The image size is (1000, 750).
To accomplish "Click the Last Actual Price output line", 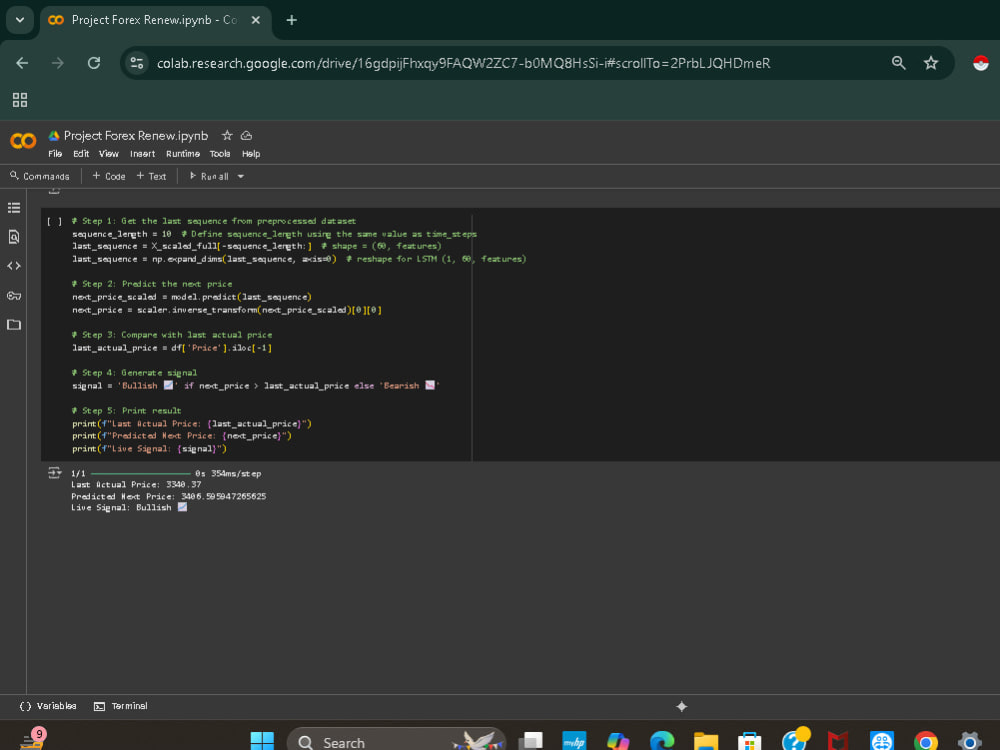I will pos(136,484).
